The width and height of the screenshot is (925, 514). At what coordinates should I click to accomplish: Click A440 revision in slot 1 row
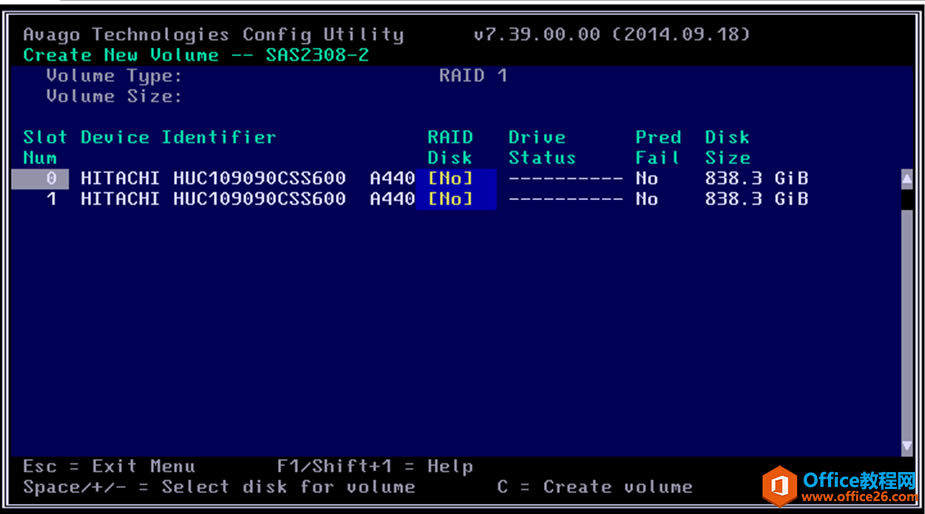(392, 199)
